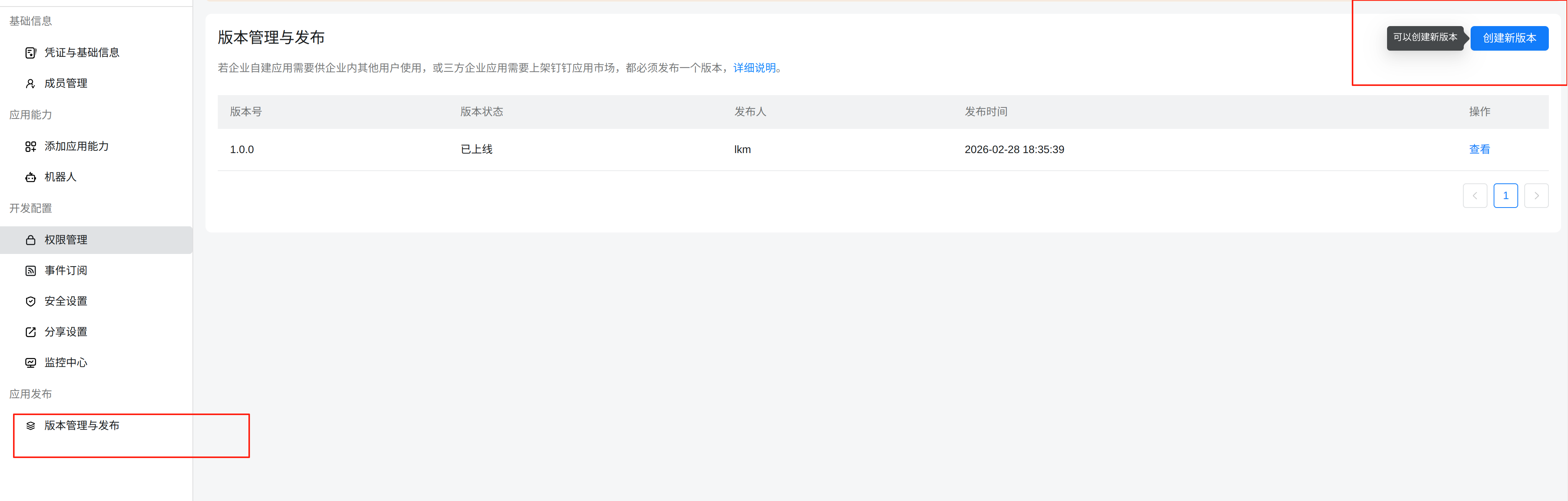Viewport: 1568px width, 501px height.
Task: Click the 事件订阅 feed icon
Action: [x=30, y=271]
